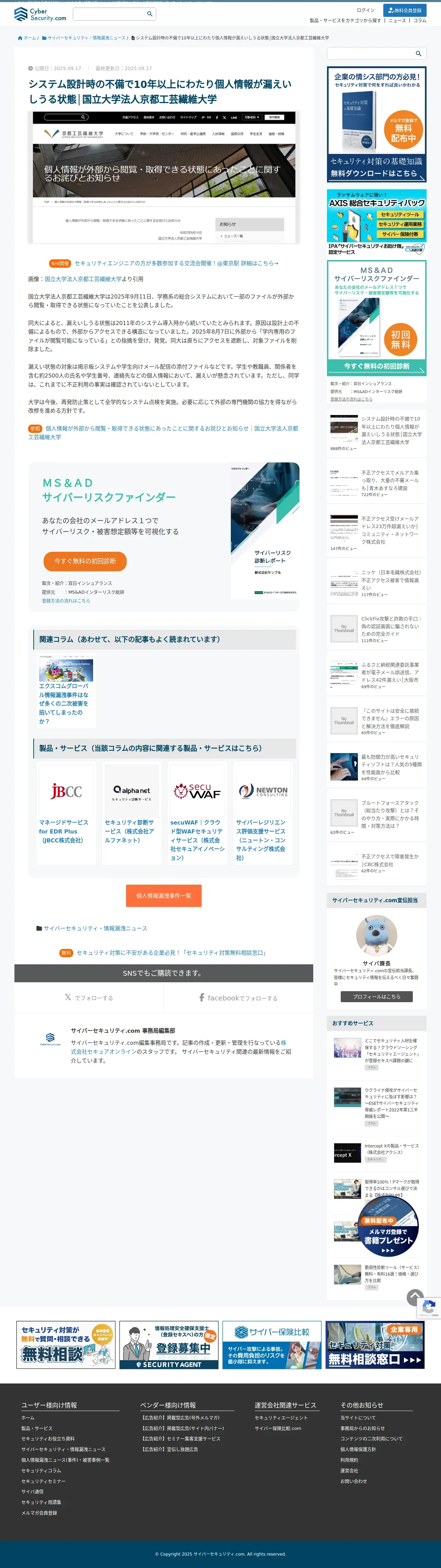Open Newton サイバーレジリエンス評価支援サービス link
Image resolution: width=441 pixels, height=1568 pixels.
[x=260, y=839]
